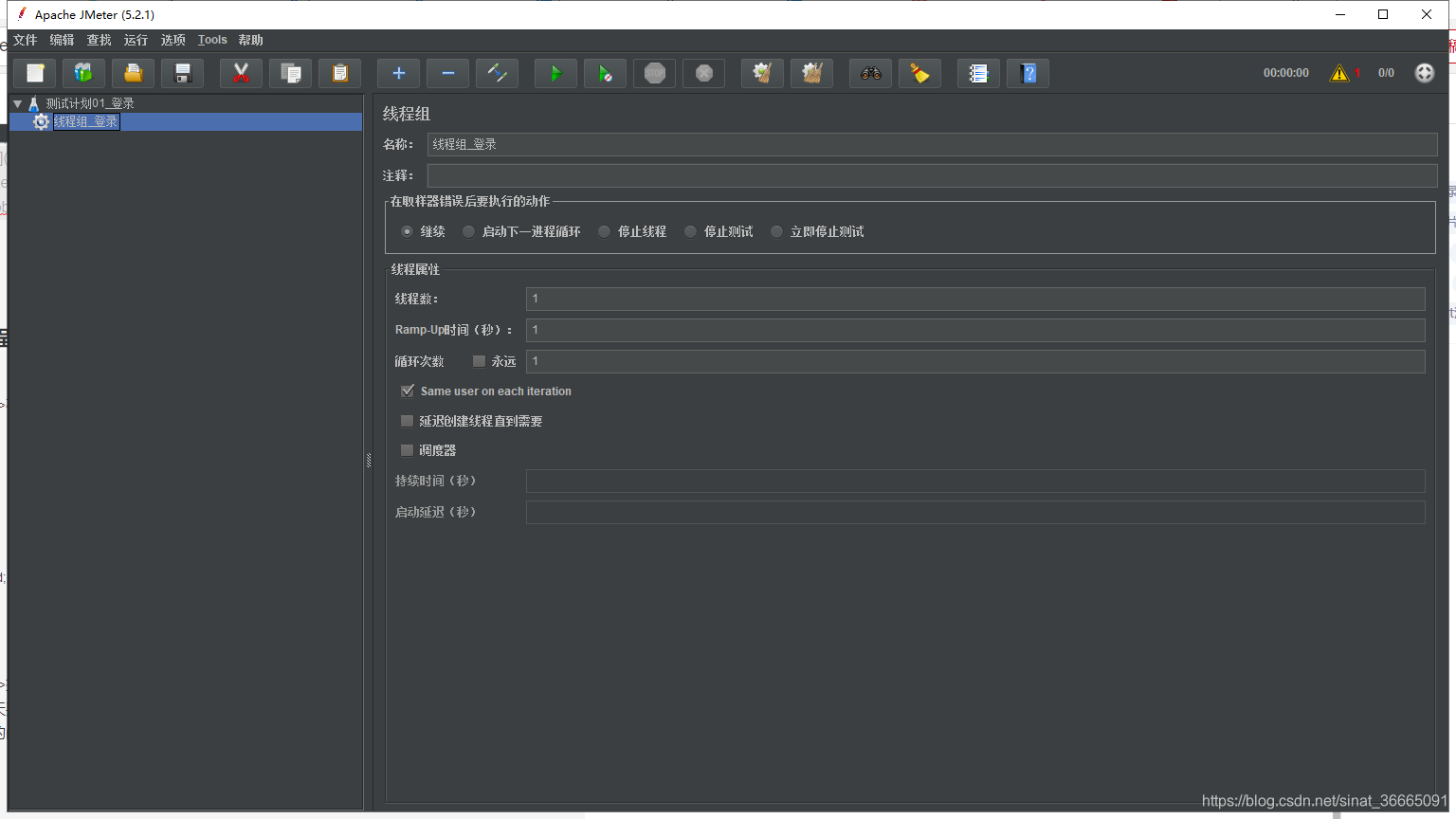
Task: Click the Toggle enable/disable icon
Action: pyautogui.click(x=498, y=73)
